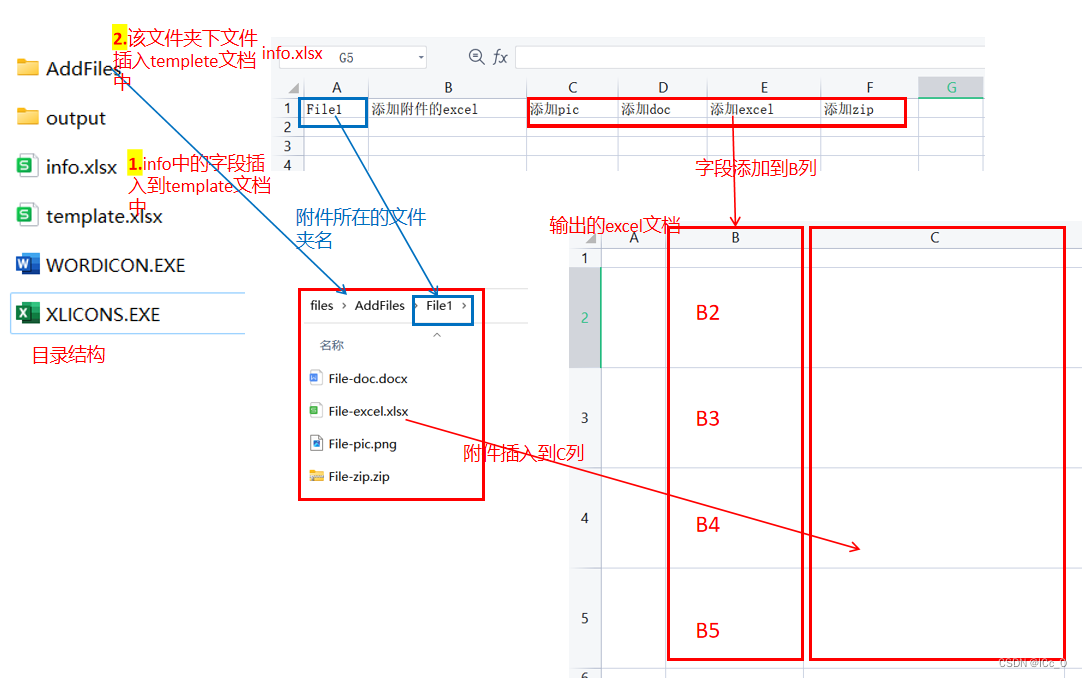
Task: Click the G5 name box field
Action: [x=353, y=57]
